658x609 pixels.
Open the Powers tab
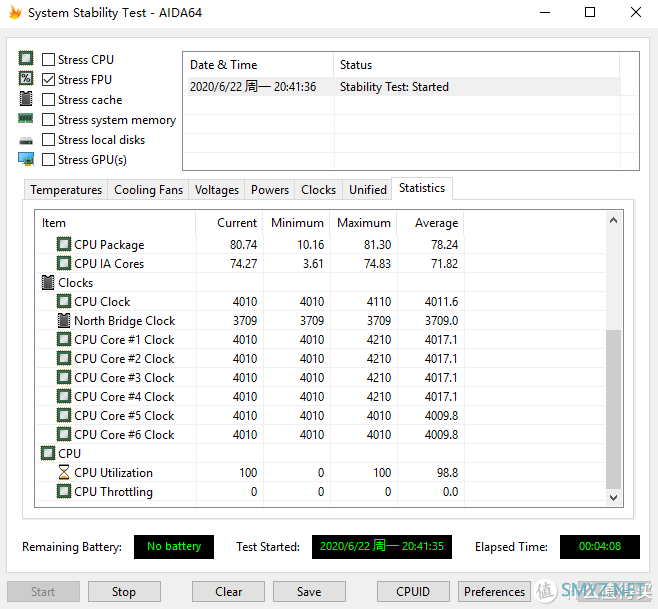[x=270, y=190]
